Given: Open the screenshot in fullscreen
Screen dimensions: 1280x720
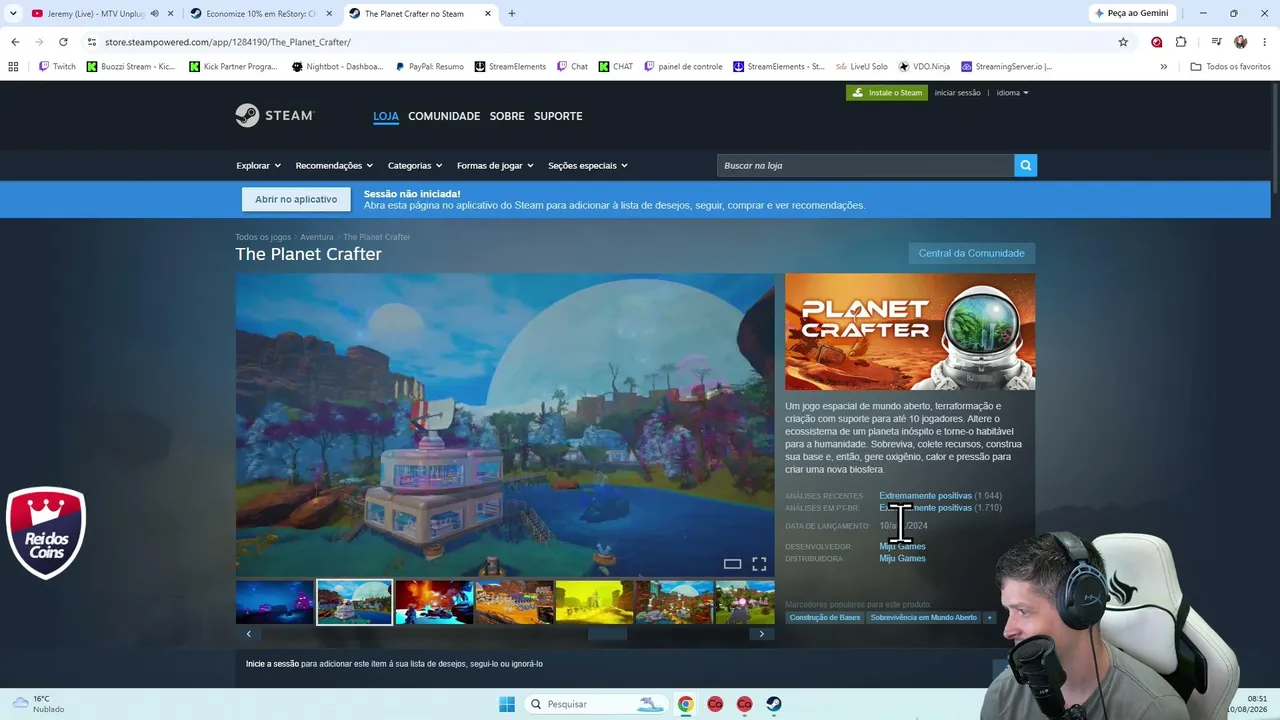Looking at the screenshot, I should 759,564.
